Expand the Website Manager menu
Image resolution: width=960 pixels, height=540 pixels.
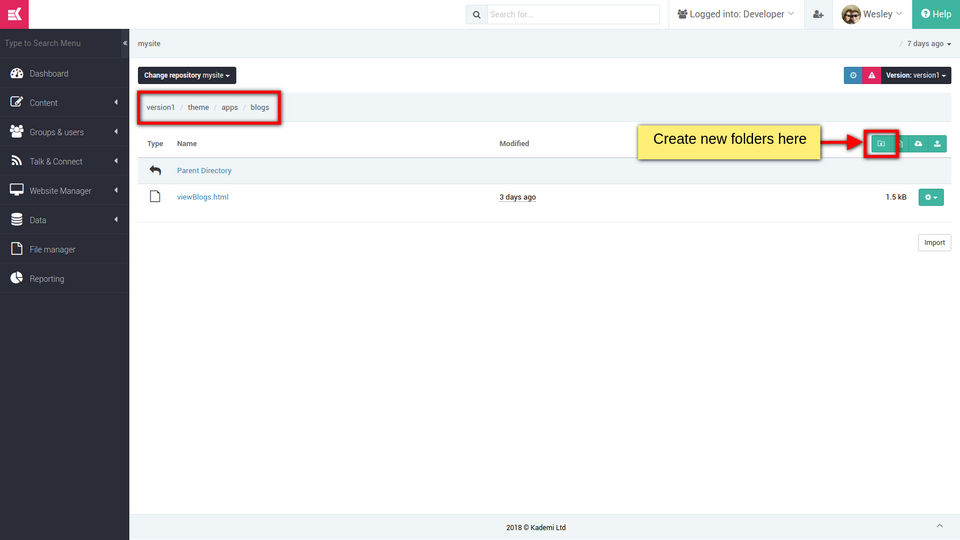64,190
